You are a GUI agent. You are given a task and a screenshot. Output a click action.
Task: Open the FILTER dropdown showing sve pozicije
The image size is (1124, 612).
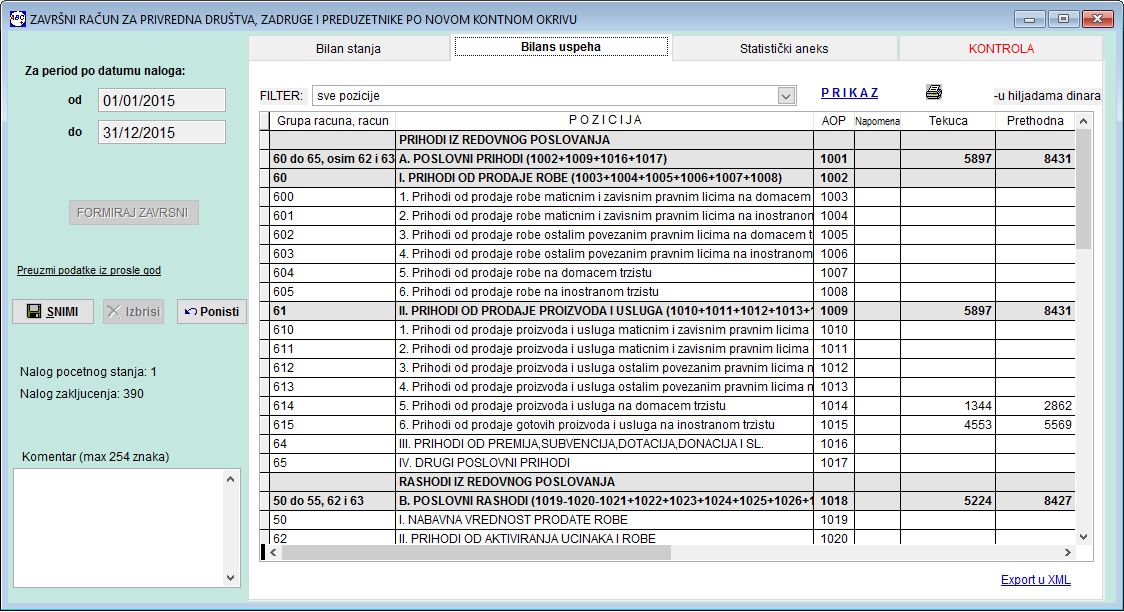tap(786, 96)
